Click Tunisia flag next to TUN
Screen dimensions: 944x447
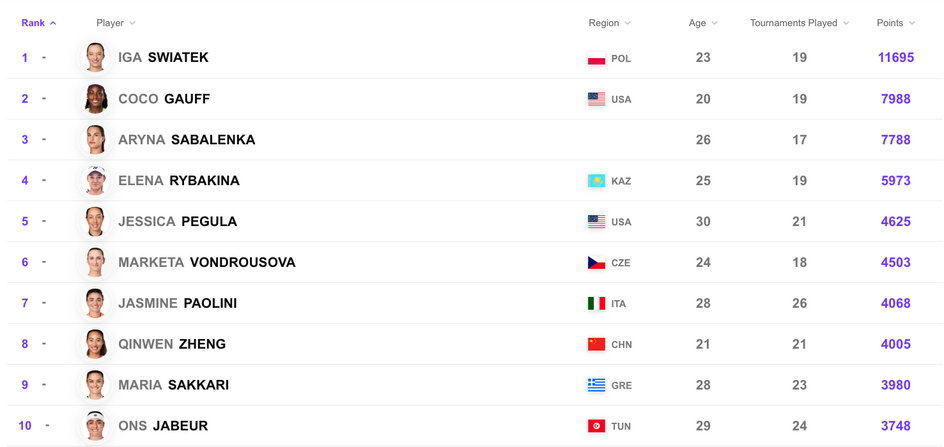tap(596, 426)
